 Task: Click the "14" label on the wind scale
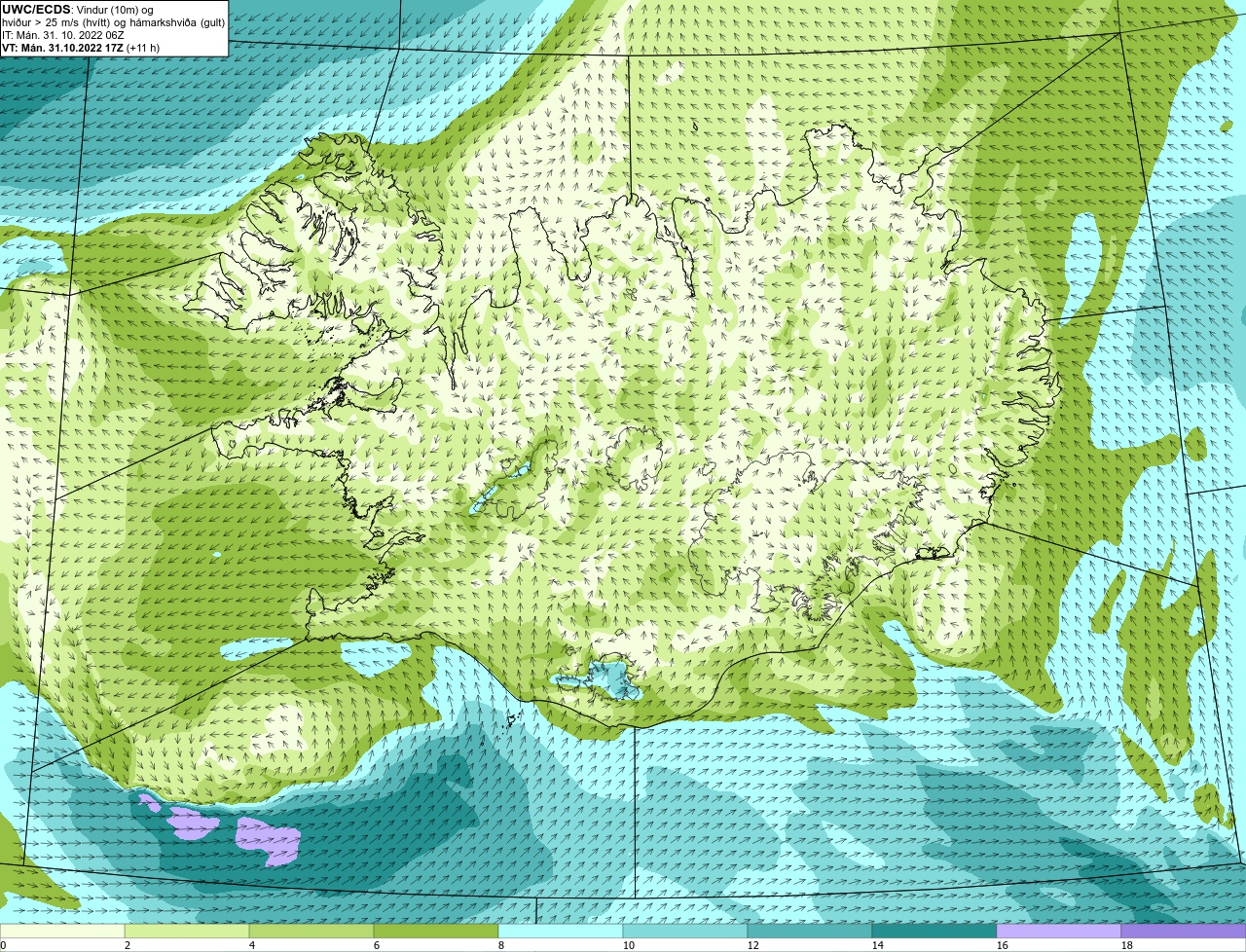click(x=878, y=945)
